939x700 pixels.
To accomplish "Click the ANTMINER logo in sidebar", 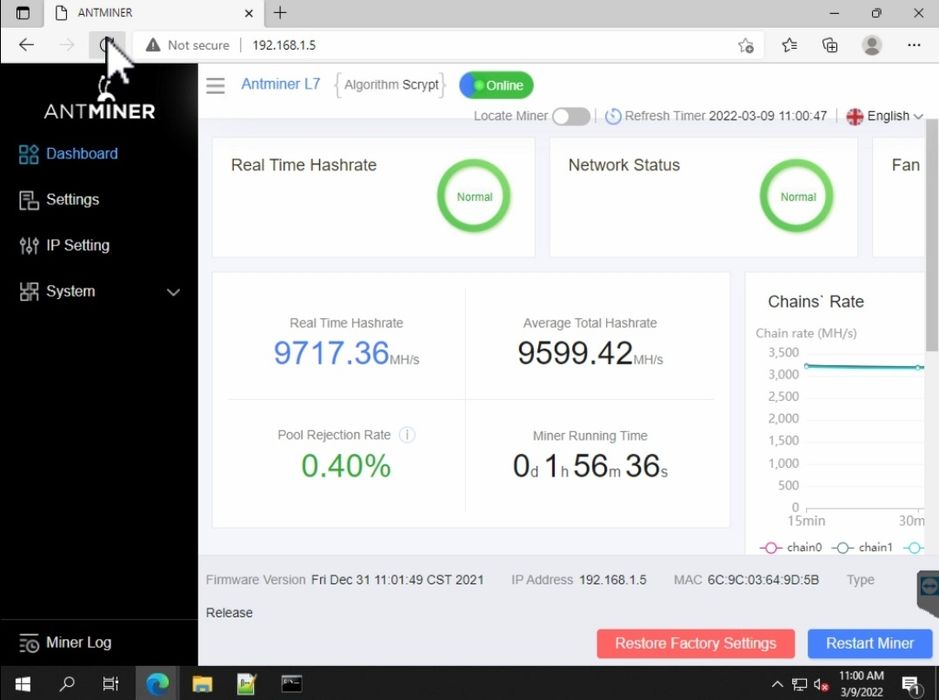I will 100,99.
